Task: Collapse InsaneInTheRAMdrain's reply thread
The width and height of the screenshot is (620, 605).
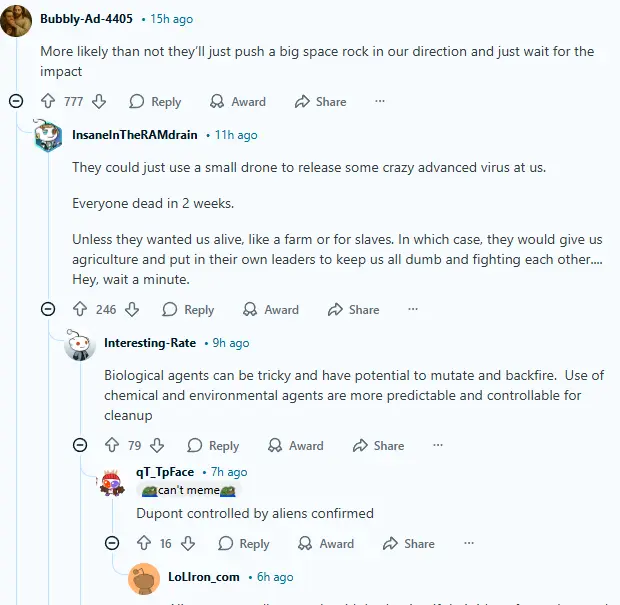Action: pos(48,310)
